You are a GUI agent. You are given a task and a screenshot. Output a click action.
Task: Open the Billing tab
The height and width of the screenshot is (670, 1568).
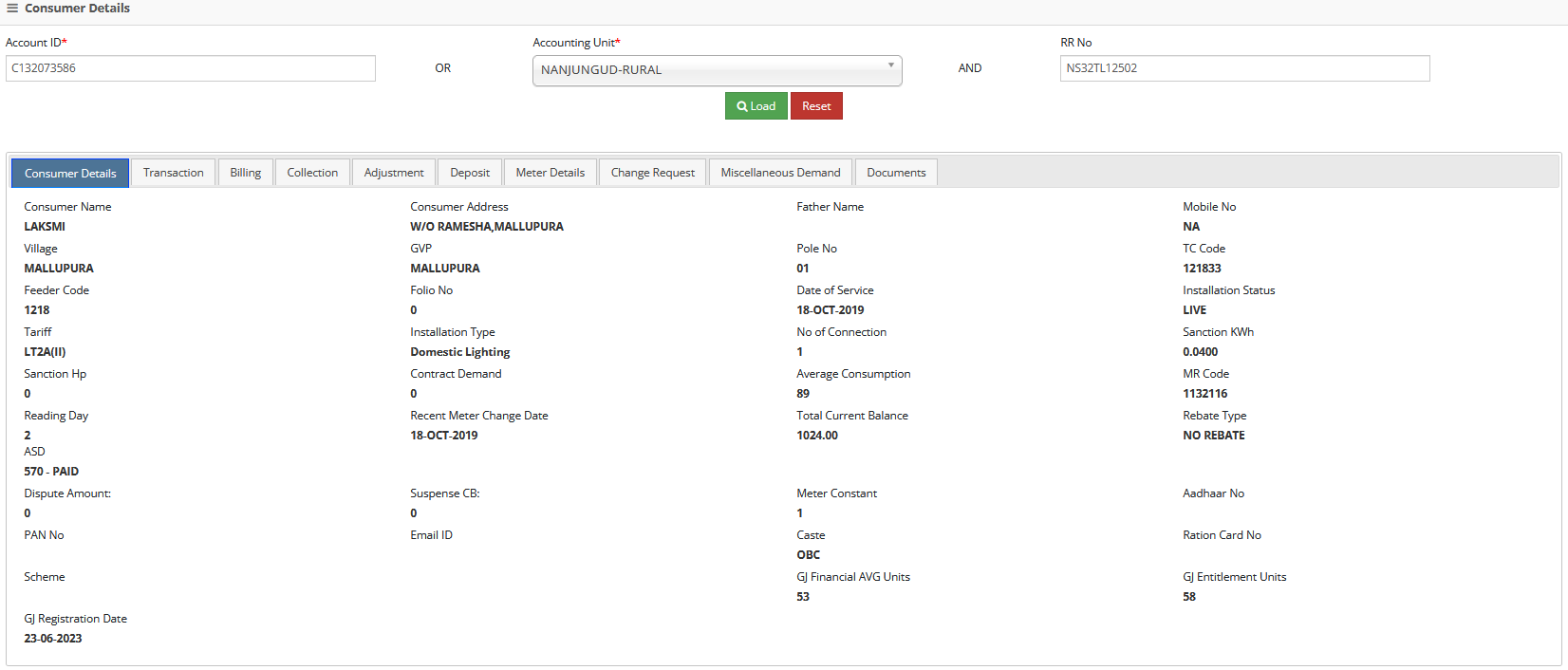[245, 173]
